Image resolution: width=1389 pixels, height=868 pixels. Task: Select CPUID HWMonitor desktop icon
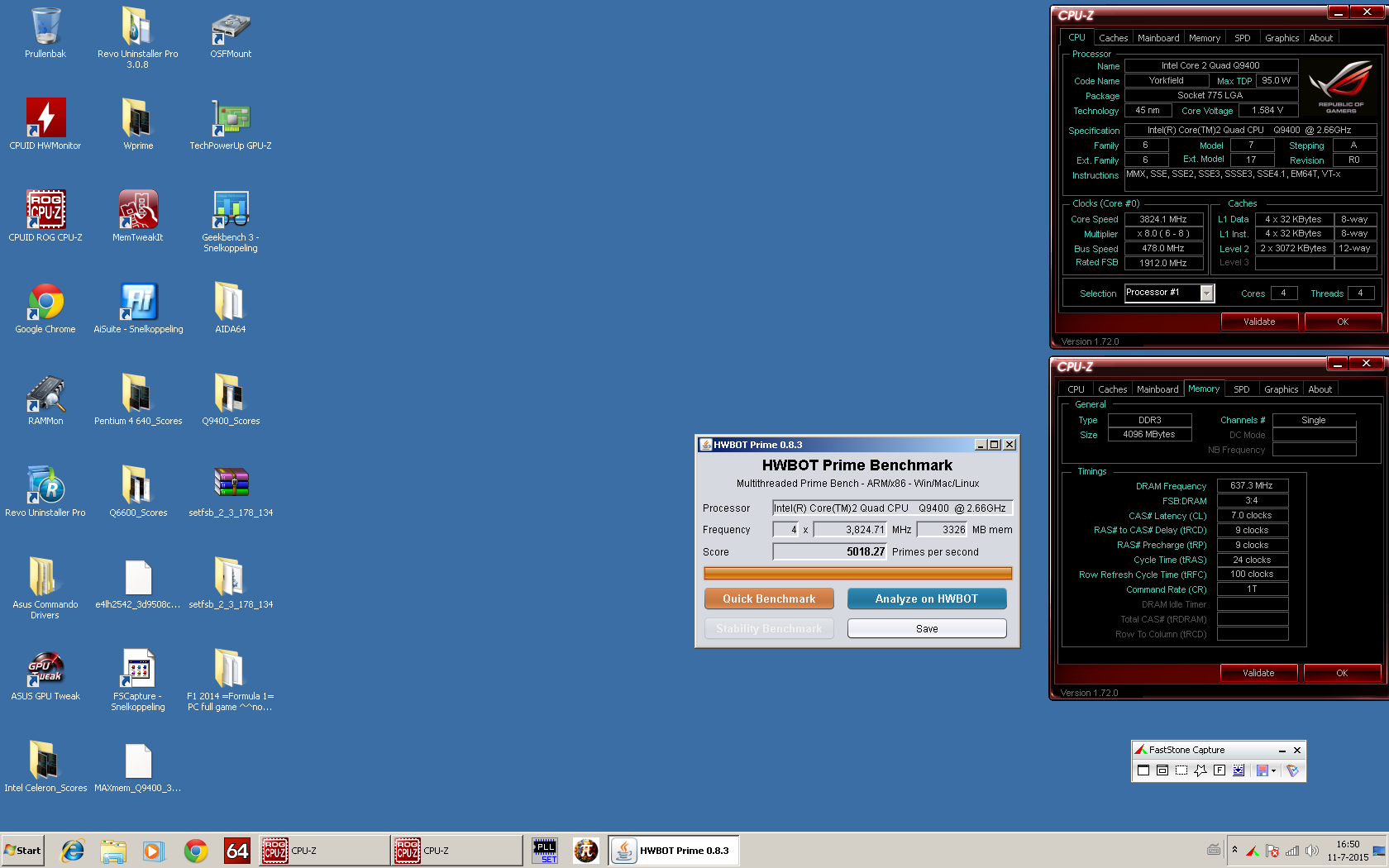coord(45,124)
